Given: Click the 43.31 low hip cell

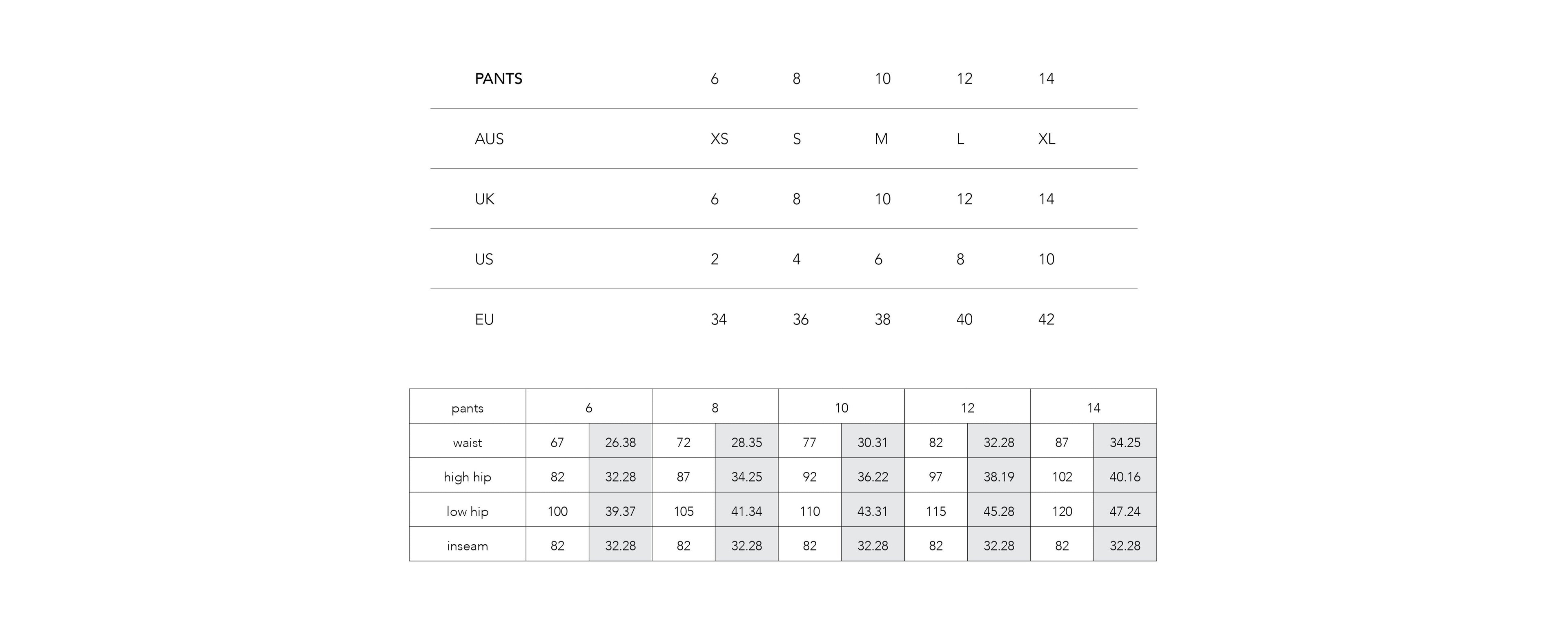Looking at the screenshot, I should 872,510.
